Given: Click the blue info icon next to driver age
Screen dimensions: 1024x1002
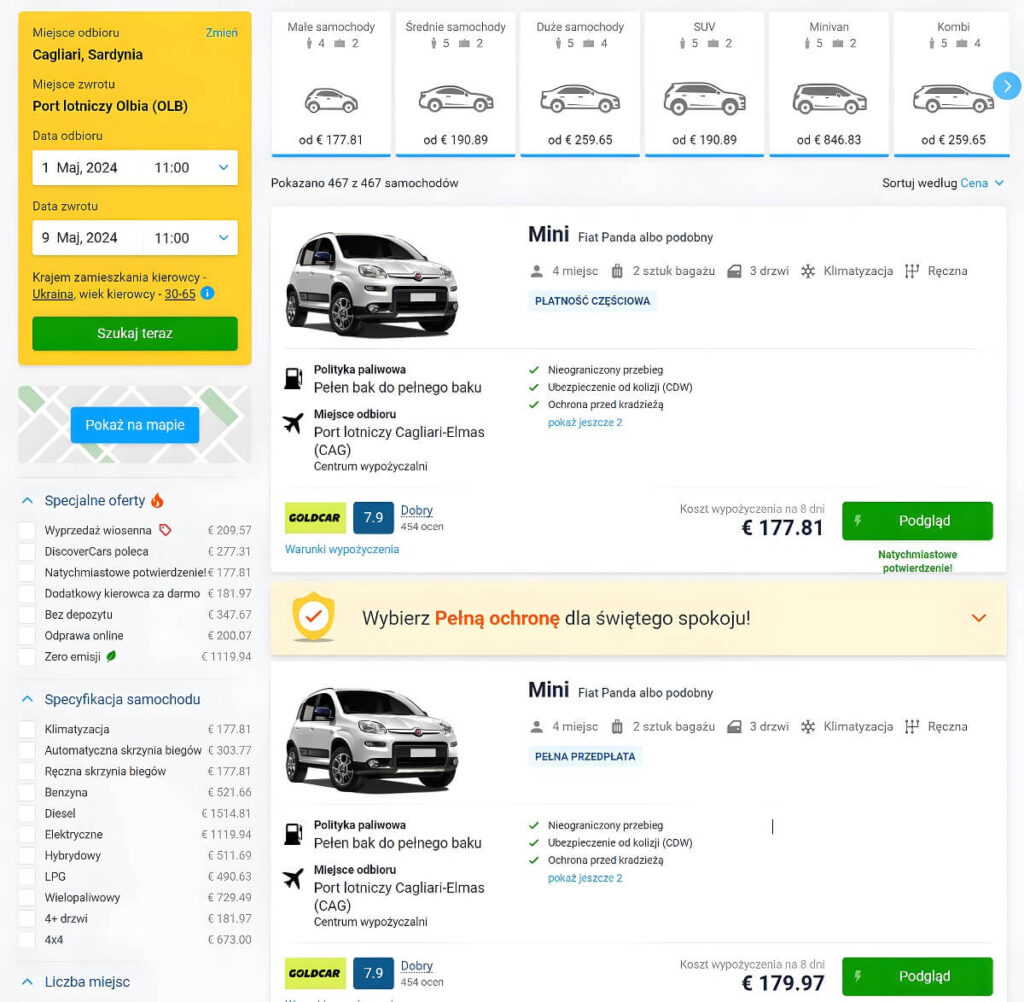Looking at the screenshot, I should [207, 294].
